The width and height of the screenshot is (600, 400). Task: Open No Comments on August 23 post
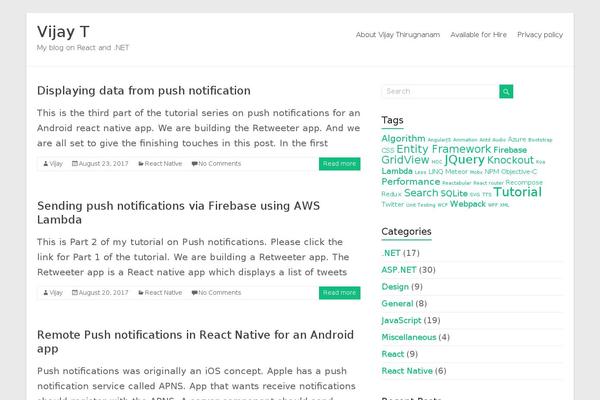click(220, 164)
